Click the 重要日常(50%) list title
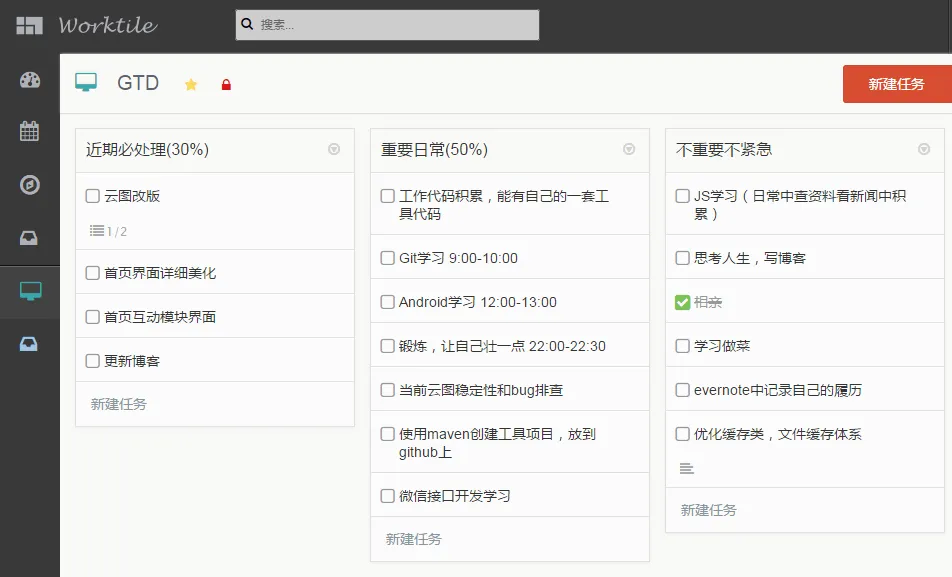 (434, 149)
